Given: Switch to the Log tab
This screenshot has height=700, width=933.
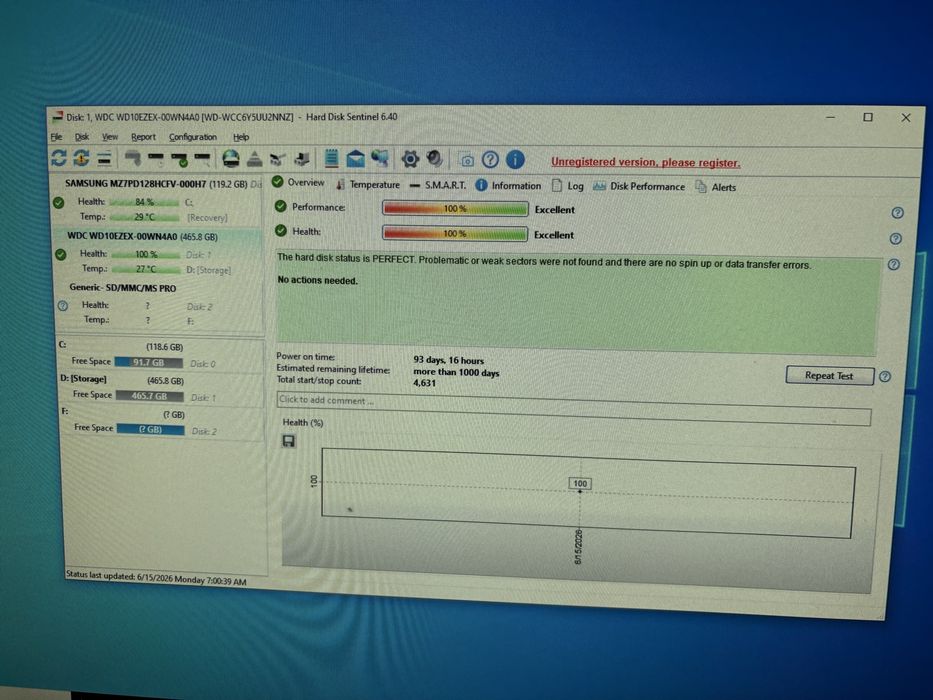Looking at the screenshot, I should click(568, 186).
